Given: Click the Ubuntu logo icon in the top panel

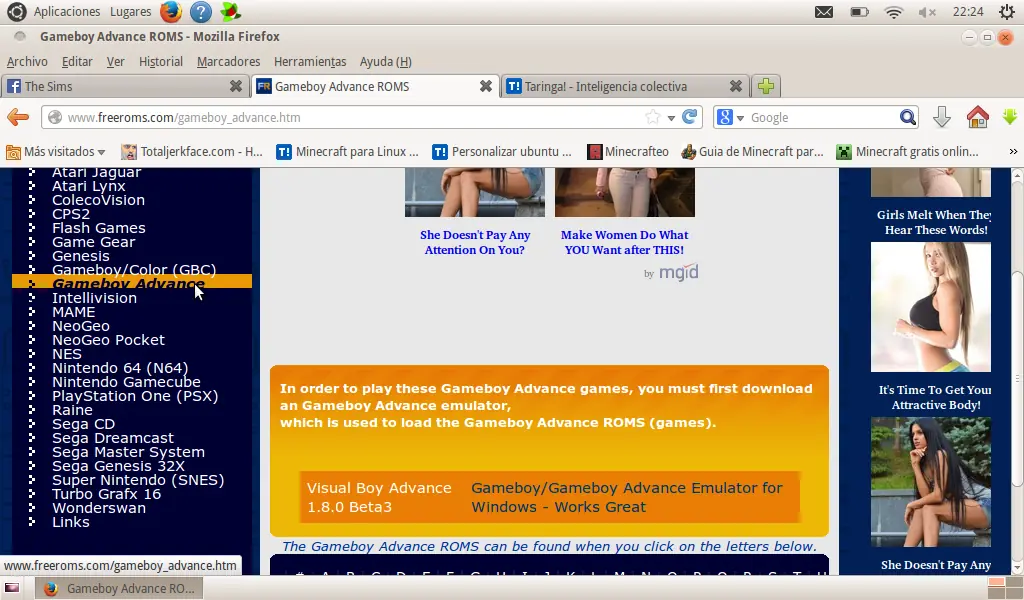Looking at the screenshot, I should point(16,11).
